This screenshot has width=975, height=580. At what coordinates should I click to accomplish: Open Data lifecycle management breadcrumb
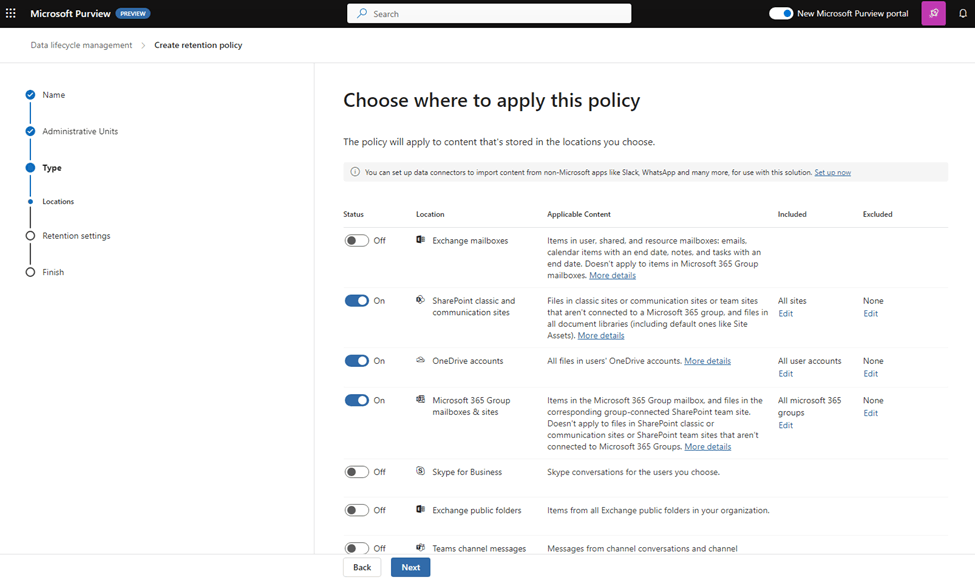81,45
